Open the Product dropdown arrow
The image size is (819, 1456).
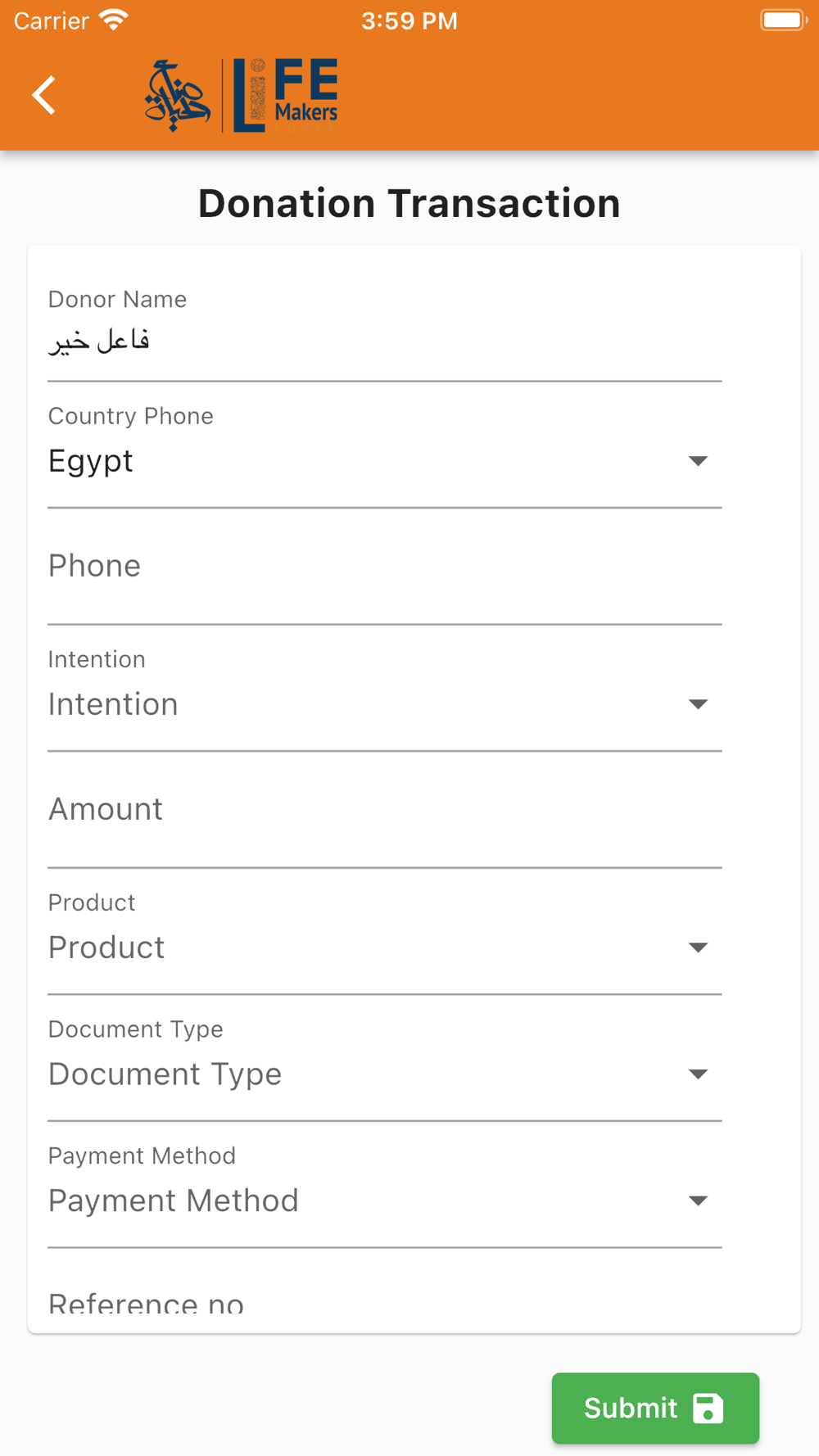coord(698,947)
